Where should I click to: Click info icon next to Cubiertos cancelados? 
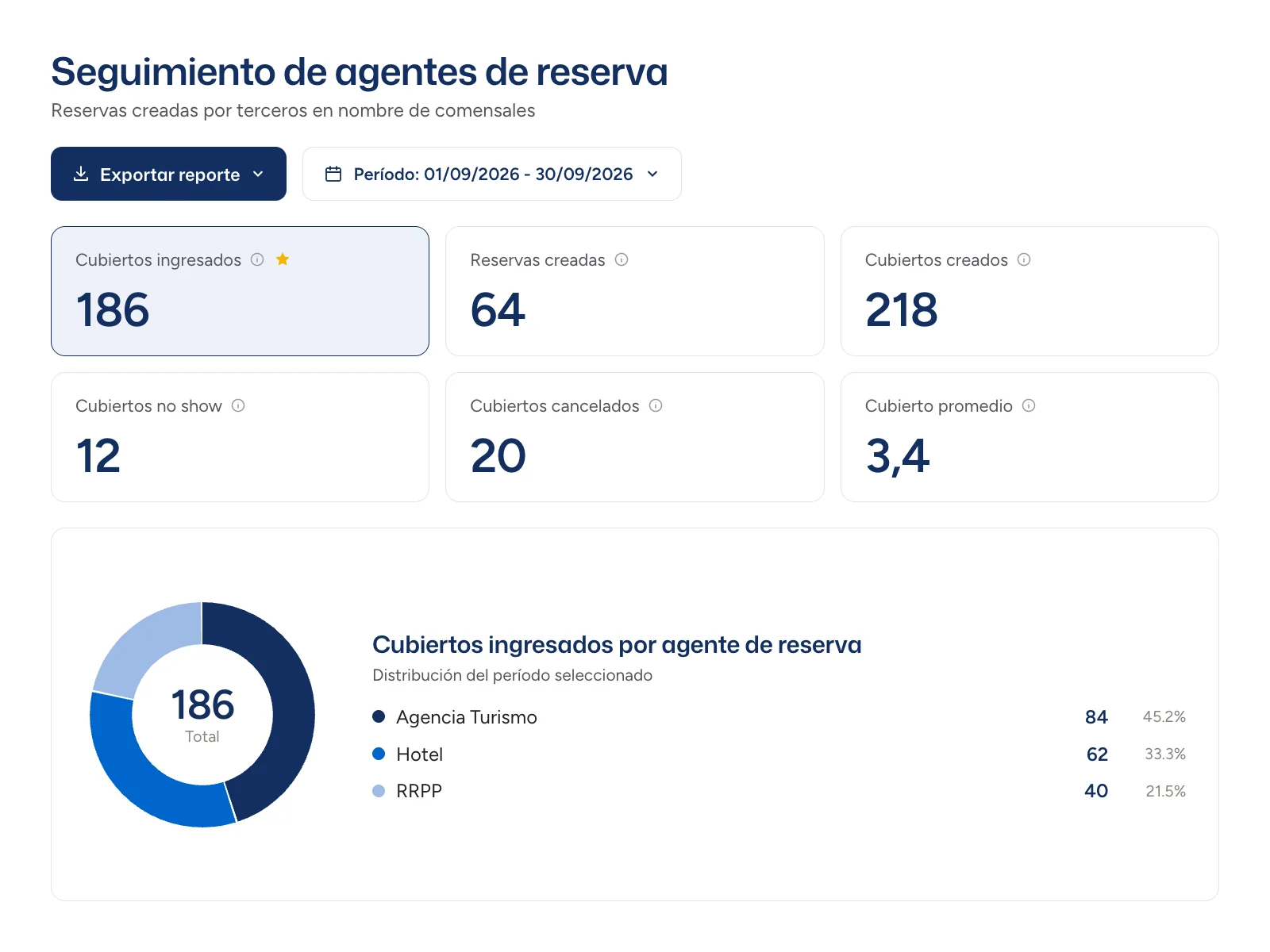[656, 405]
